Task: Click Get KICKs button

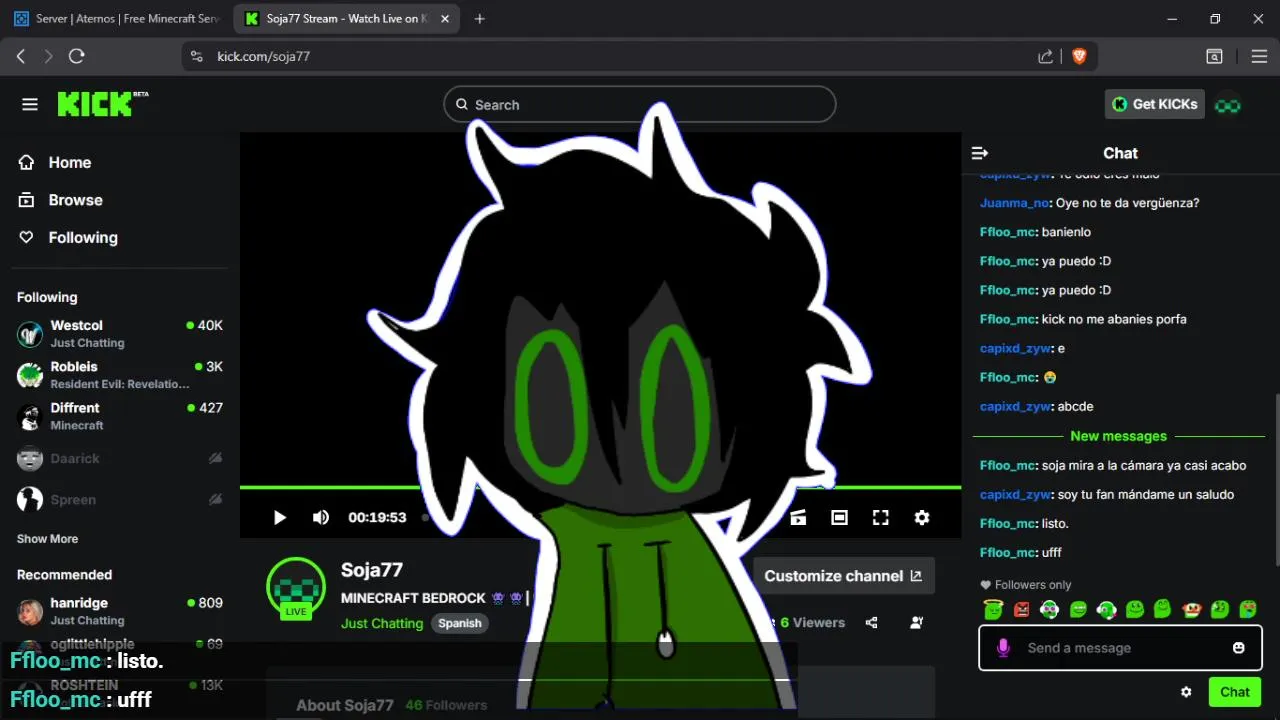Action: (x=1154, y=104)
